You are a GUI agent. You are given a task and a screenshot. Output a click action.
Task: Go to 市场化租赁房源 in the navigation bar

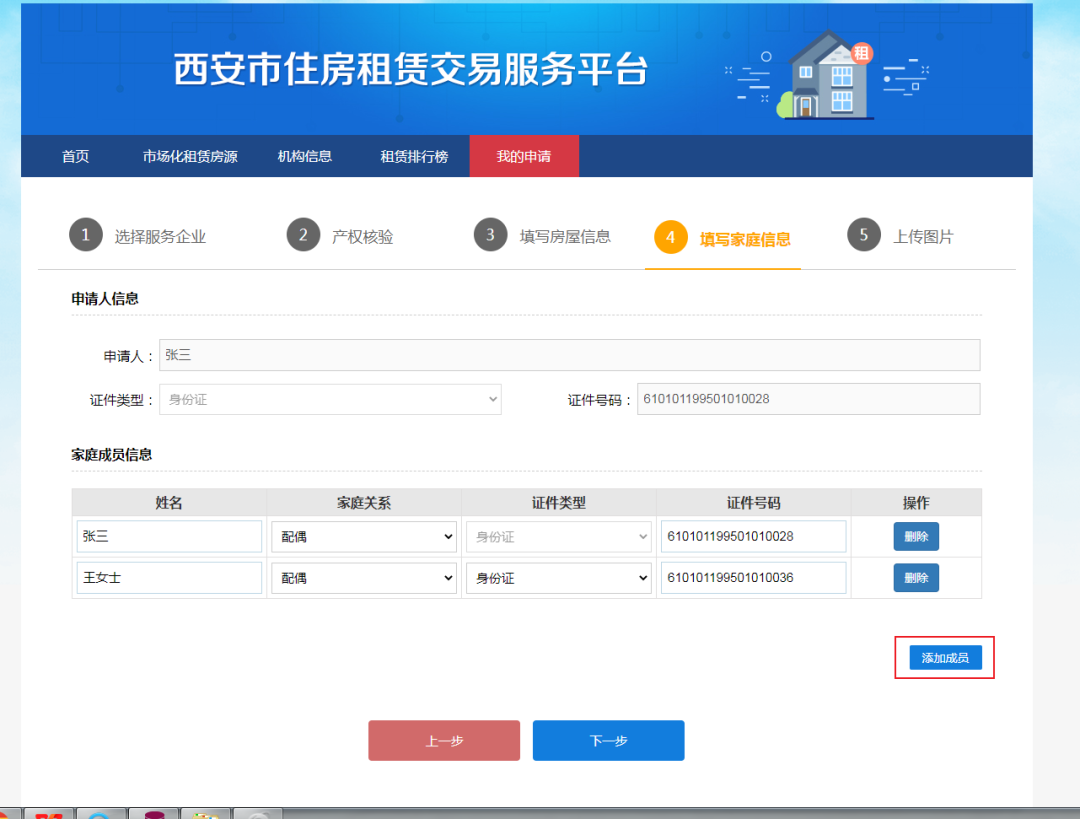(x=190, y=157)
